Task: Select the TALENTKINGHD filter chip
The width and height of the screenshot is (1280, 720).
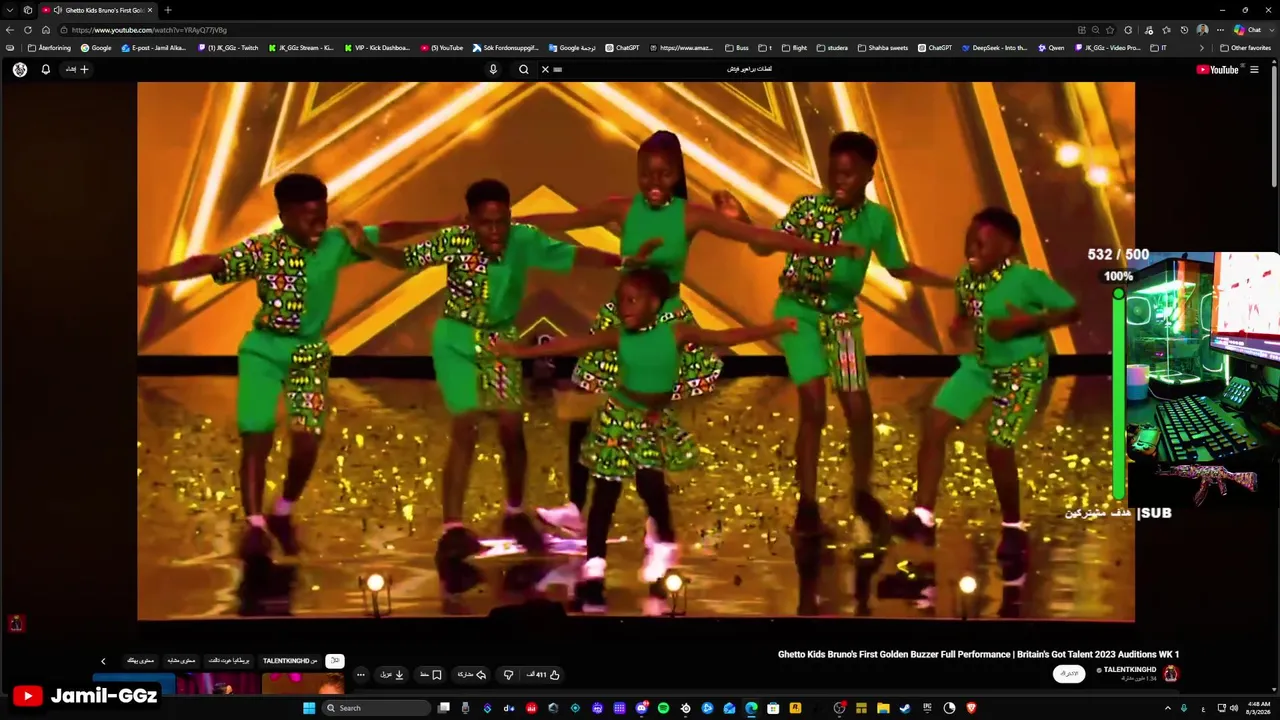Action: (290, 661)
